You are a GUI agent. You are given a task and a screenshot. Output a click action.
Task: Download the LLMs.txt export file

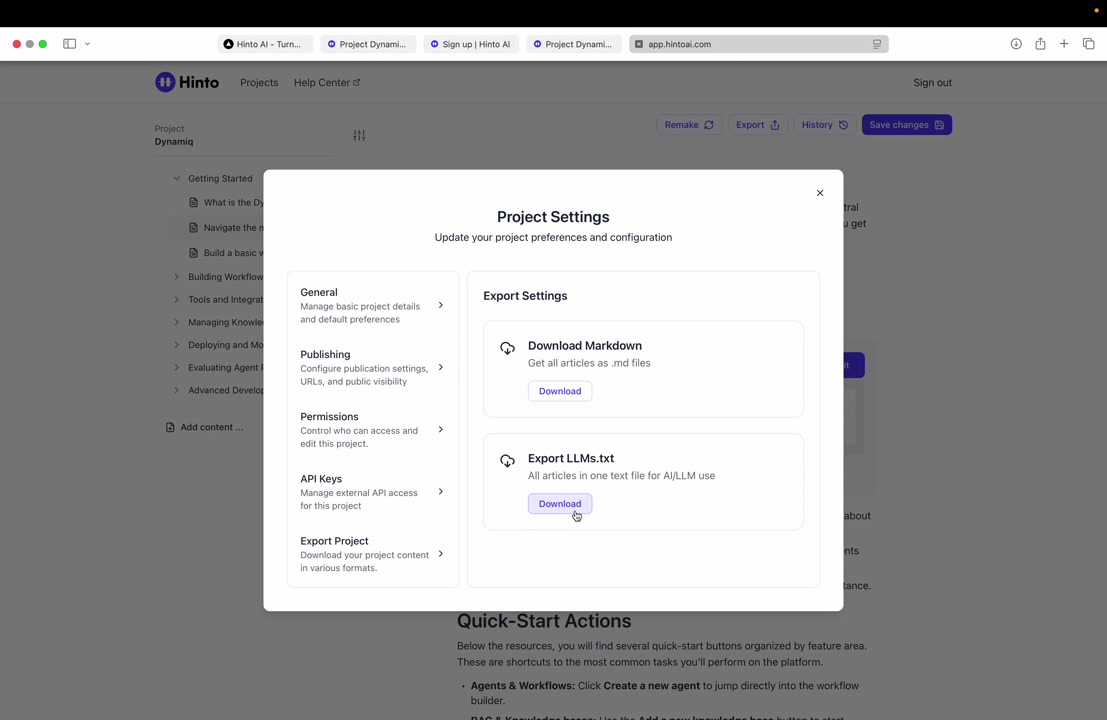pos(560,504)
